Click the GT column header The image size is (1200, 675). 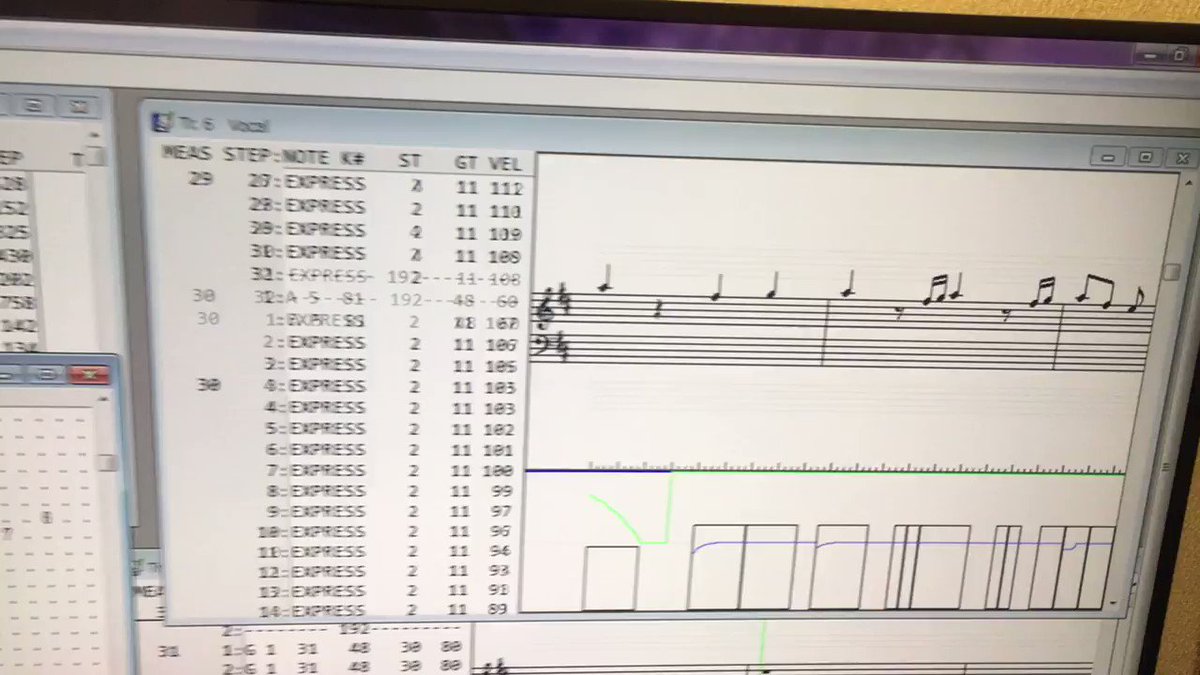[466, 161]
